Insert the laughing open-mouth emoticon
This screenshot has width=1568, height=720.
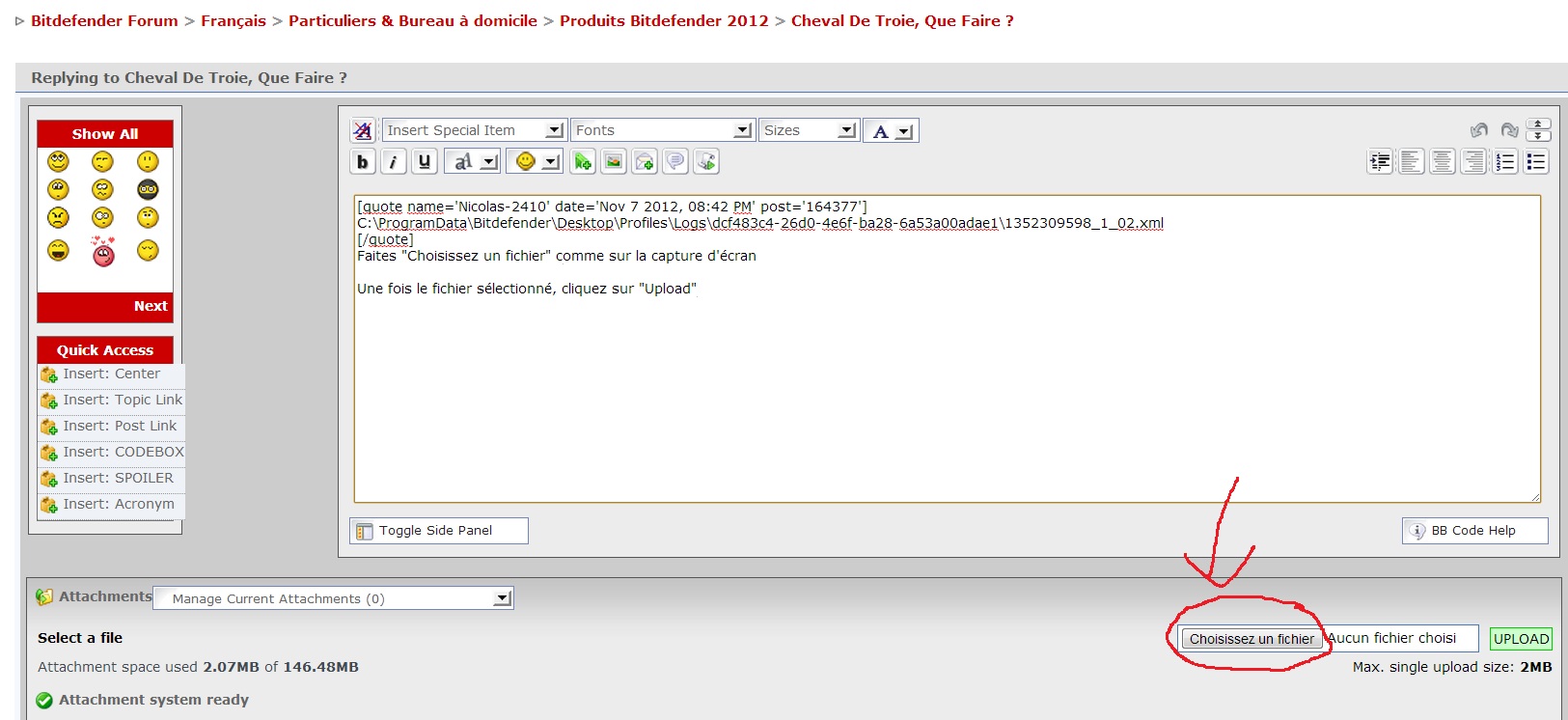coord(59,251)
